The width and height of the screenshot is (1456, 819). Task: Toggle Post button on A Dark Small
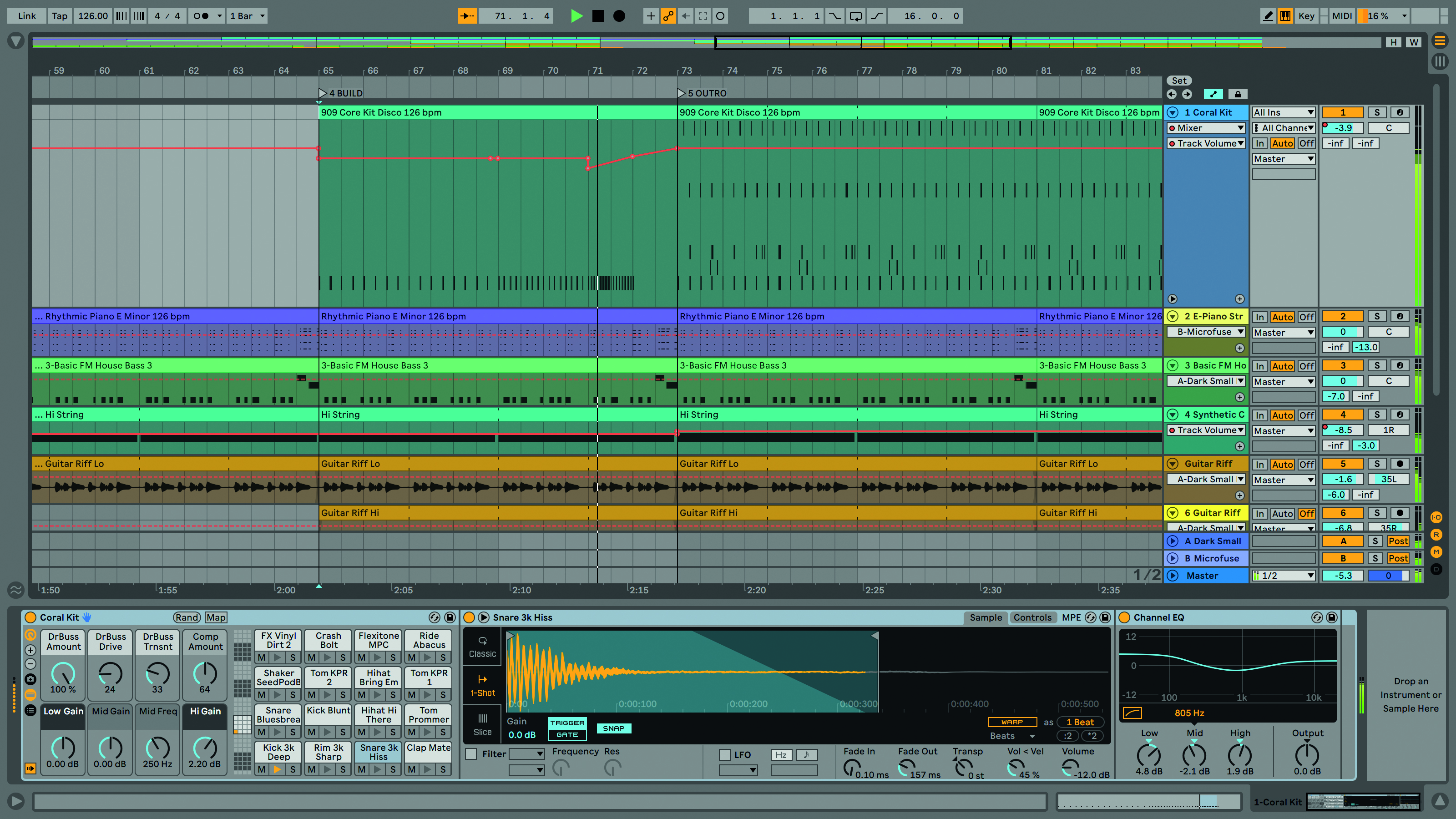coord(1398,541)
